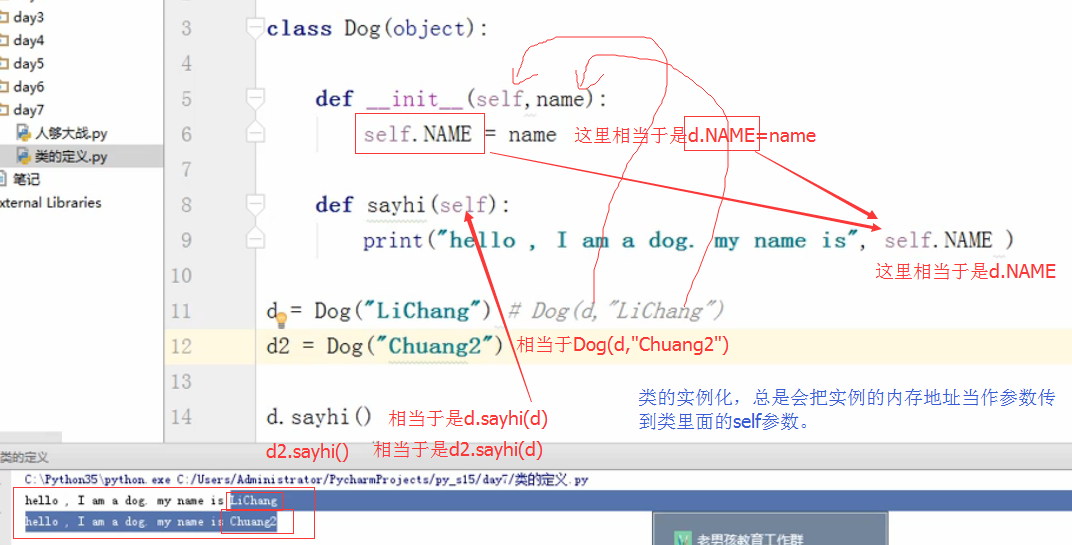Click line number 14 in the gutter
Image resolution: width=1072 pixels, height=545 pixels.
coord(181,417)
